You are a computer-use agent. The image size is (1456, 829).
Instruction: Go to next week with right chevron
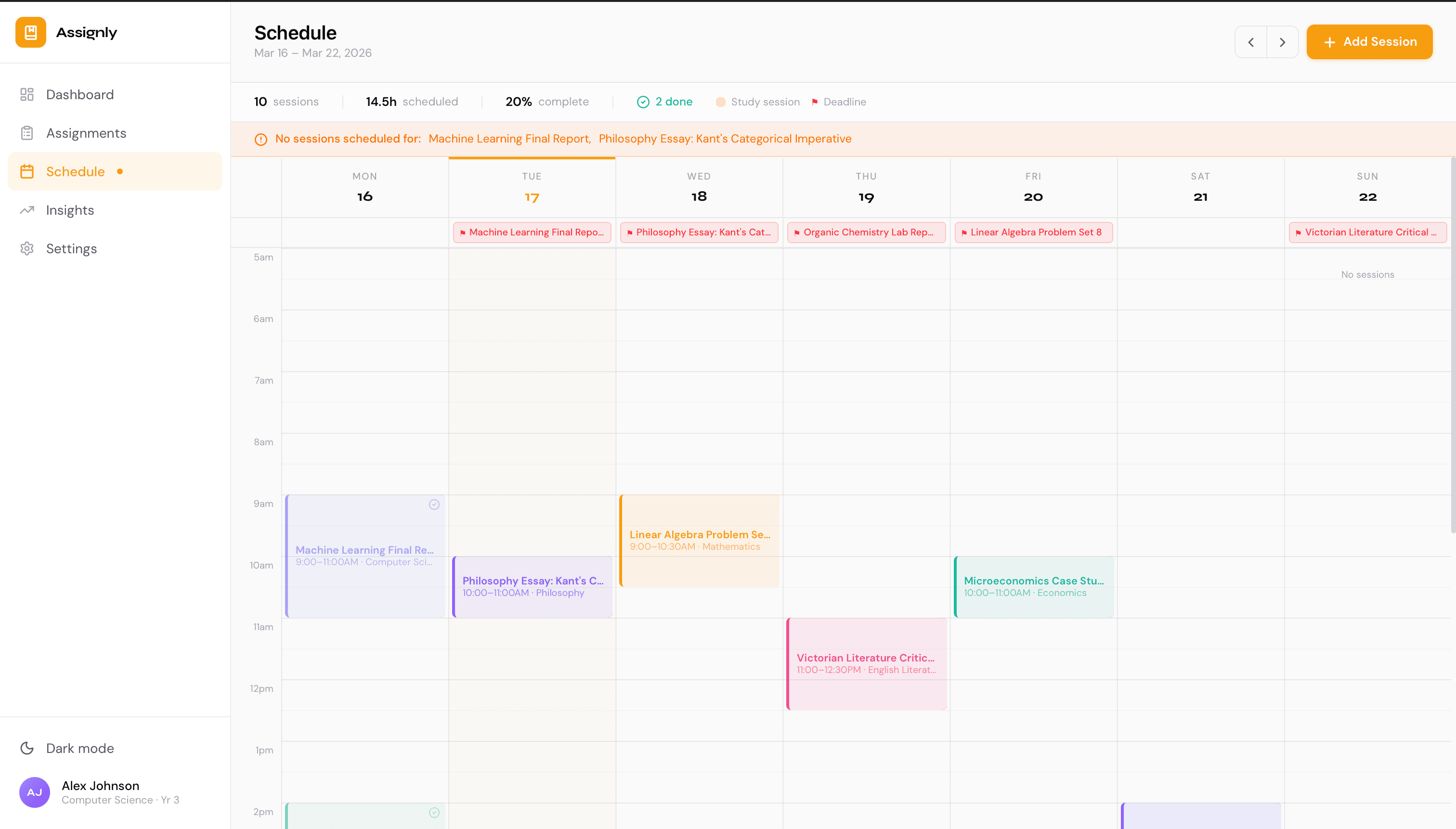click(x=1282, y=41)
